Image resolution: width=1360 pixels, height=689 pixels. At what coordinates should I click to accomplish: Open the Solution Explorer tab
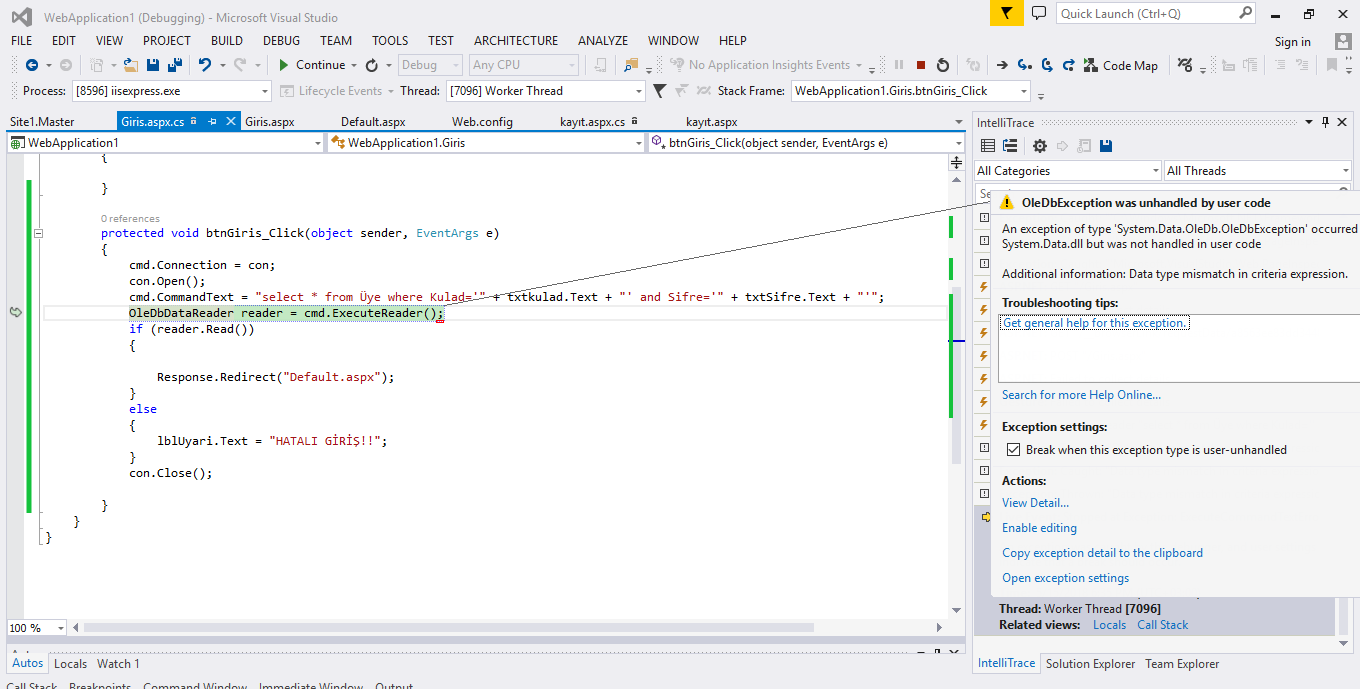point(1090,664)
